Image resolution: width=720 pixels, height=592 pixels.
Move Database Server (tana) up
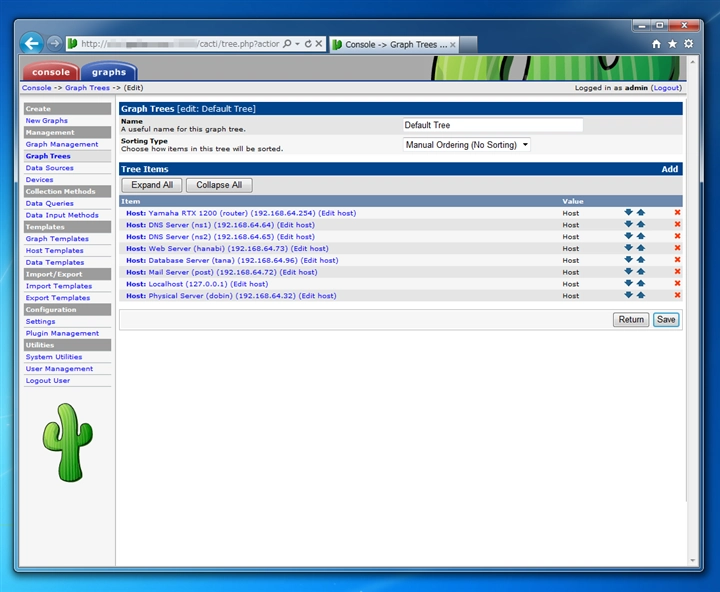(641, 259)
